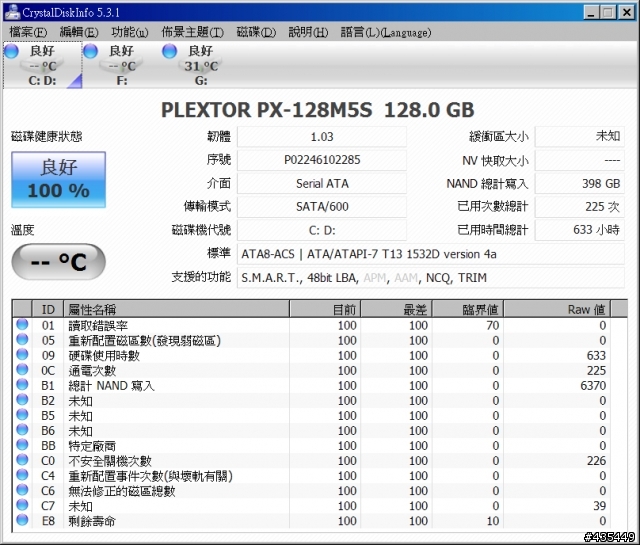
Task: Open the 語言(L)(Language) menu
Action: pos(386,32)
